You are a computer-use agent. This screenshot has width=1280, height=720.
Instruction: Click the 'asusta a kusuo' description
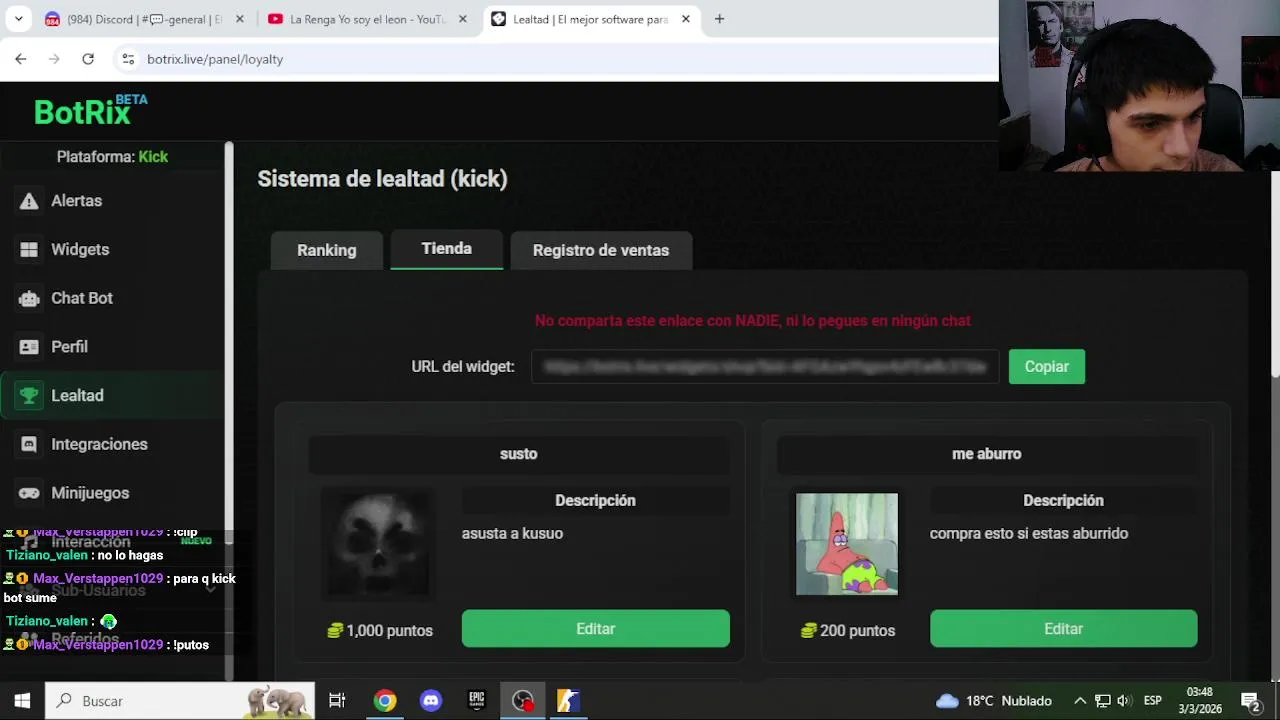tap(512, 534)
